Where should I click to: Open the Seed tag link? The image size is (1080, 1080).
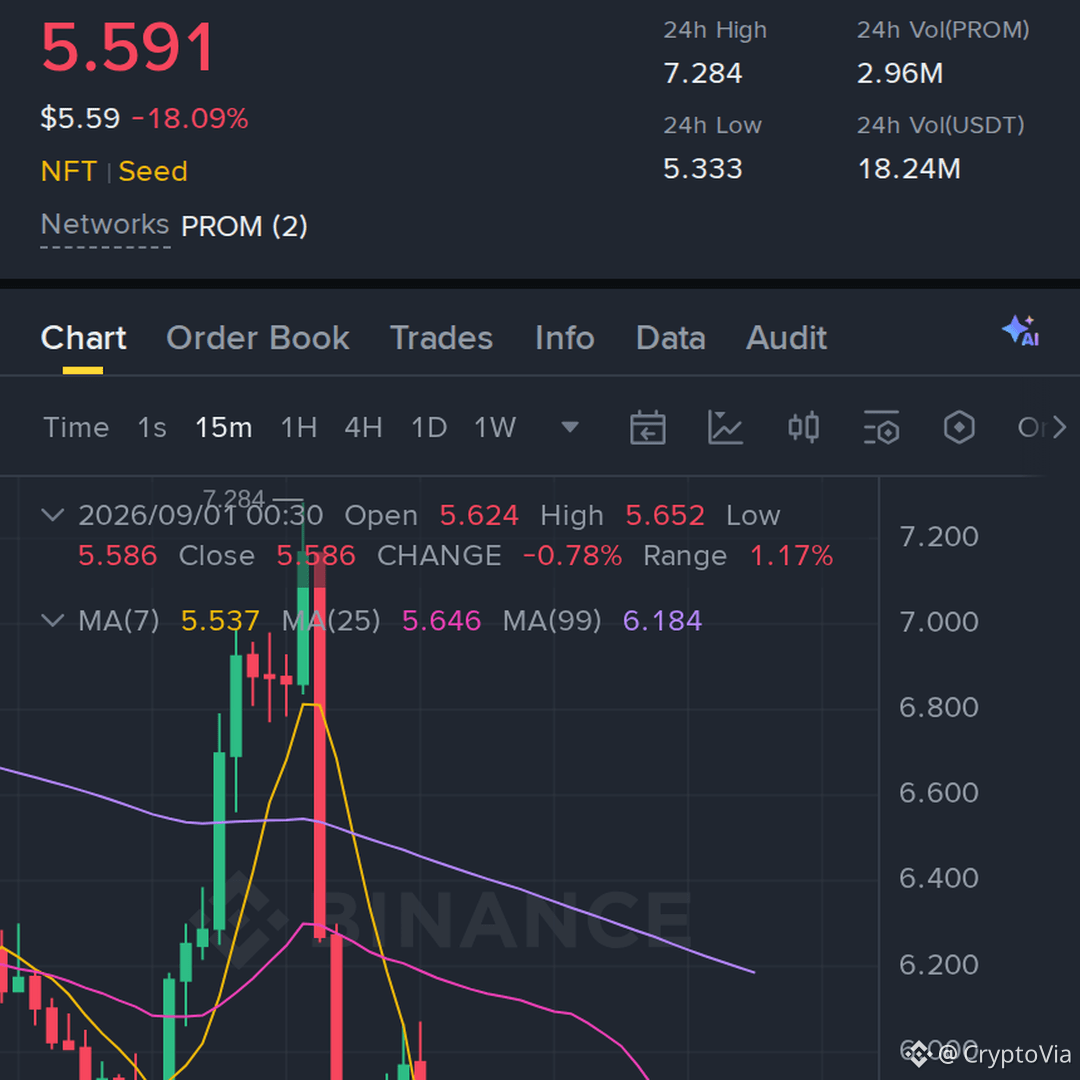pyautogui.click(x=153, y=172)
